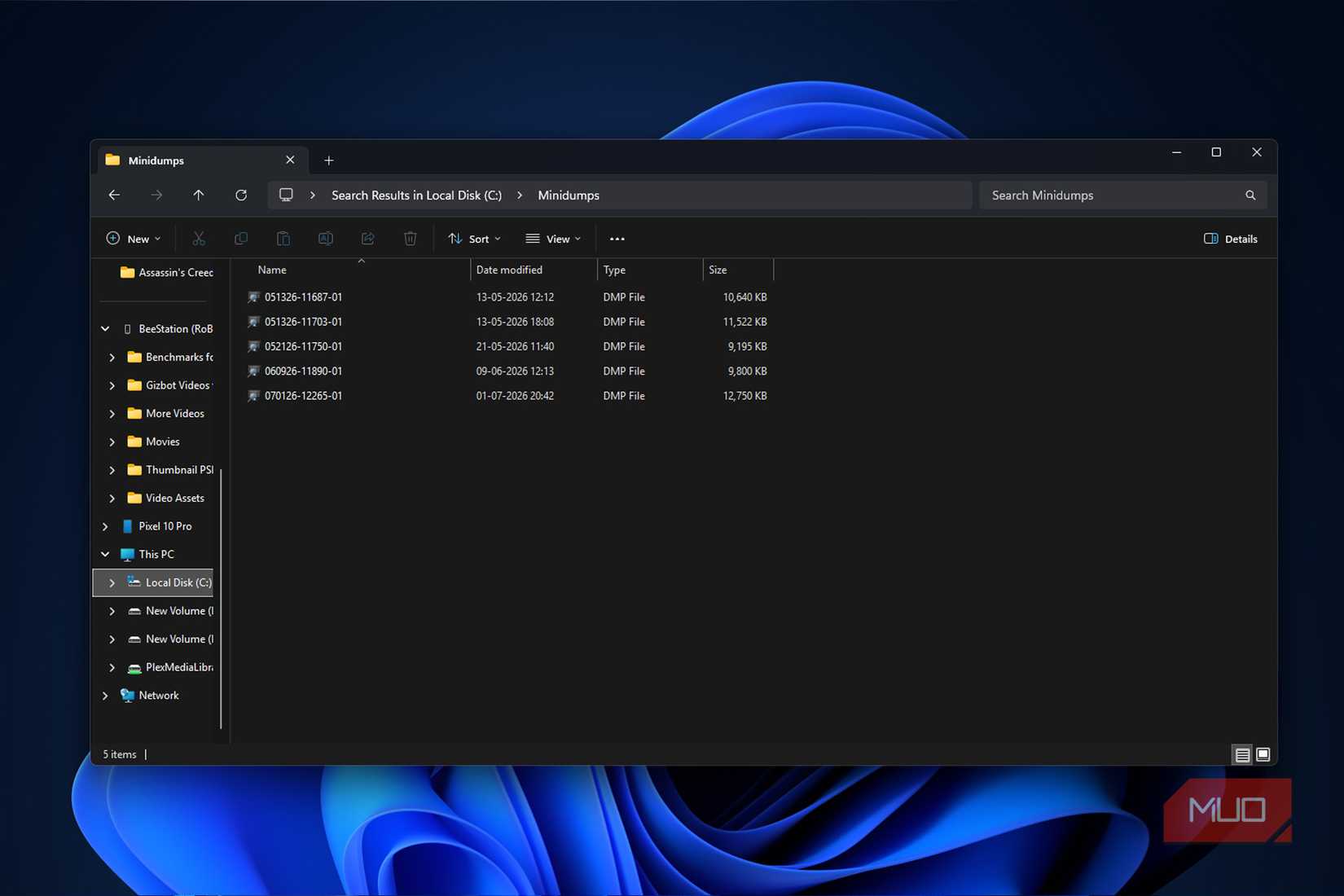Go up one folder level
Viewport: 1344px width, 896px height.
click(199, 195)
